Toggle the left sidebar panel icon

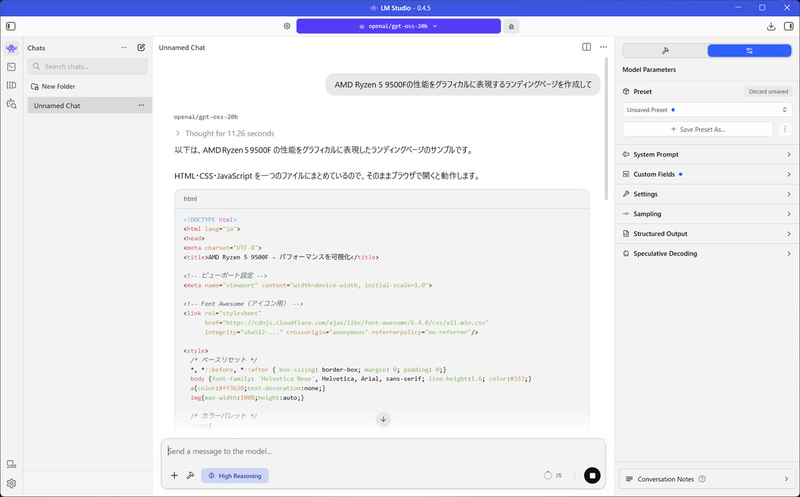tap(11, 26)
